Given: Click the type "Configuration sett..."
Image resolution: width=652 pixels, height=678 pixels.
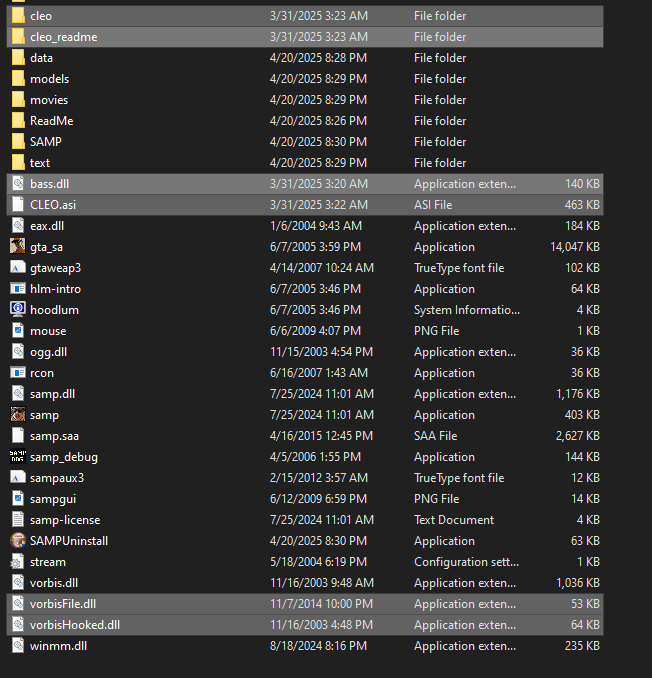Looking at the screenshot, I should (466, 562).
